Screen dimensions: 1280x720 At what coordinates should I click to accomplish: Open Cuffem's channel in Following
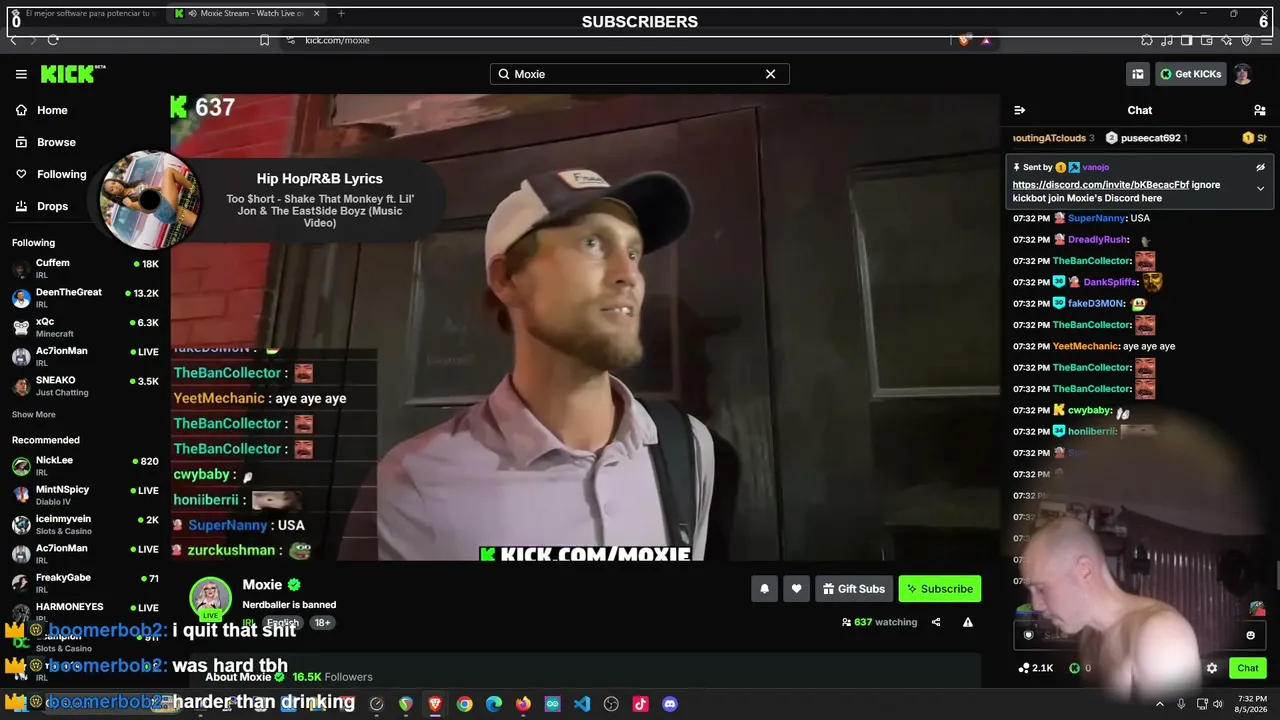point(85,268)
